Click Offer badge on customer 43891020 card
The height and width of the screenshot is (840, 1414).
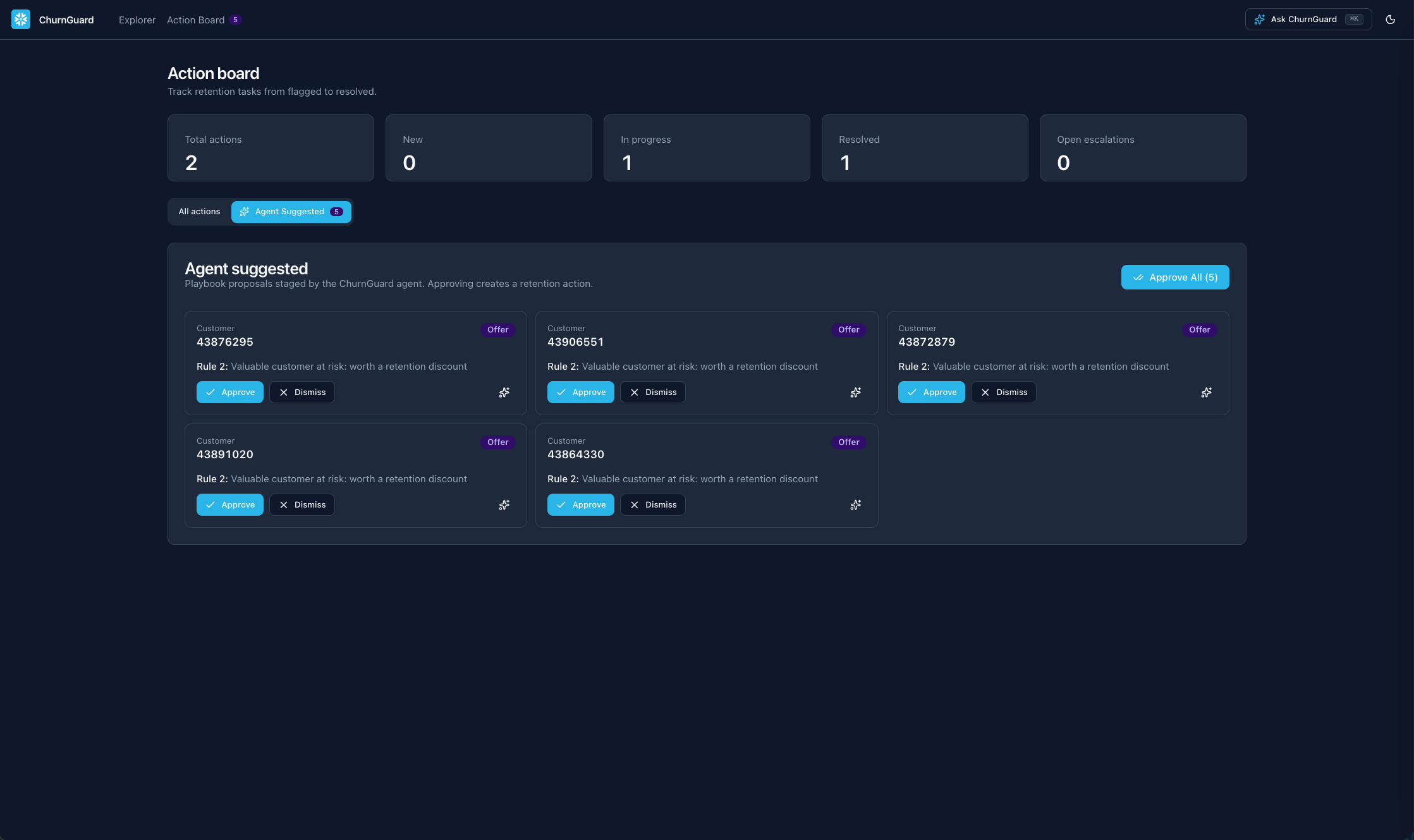coord(498,442)
